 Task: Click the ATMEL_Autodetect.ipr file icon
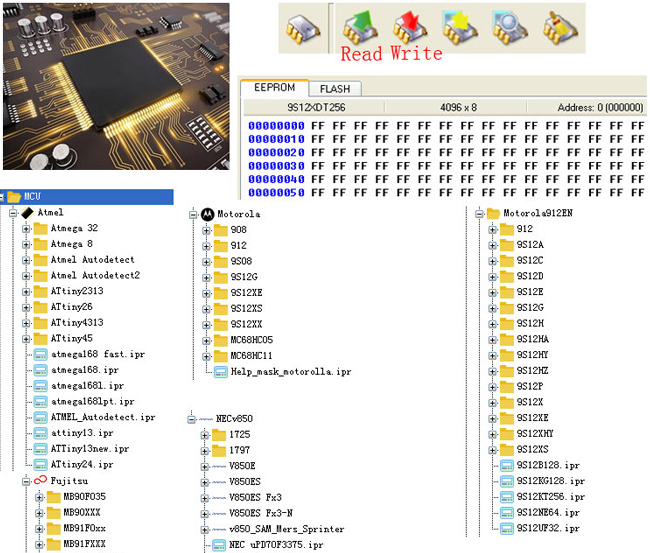(x=40, y=417)
